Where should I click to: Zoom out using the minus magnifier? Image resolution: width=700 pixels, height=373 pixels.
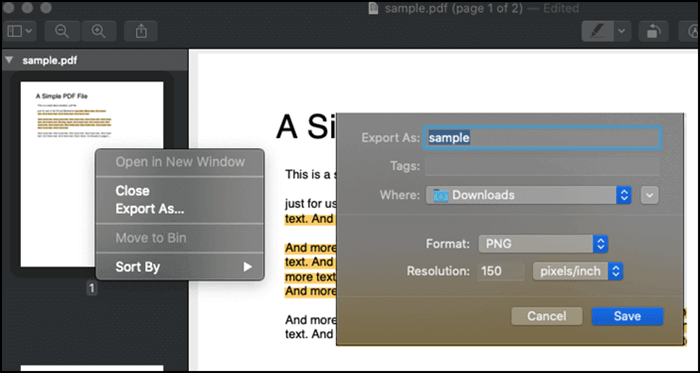(62, 31)
